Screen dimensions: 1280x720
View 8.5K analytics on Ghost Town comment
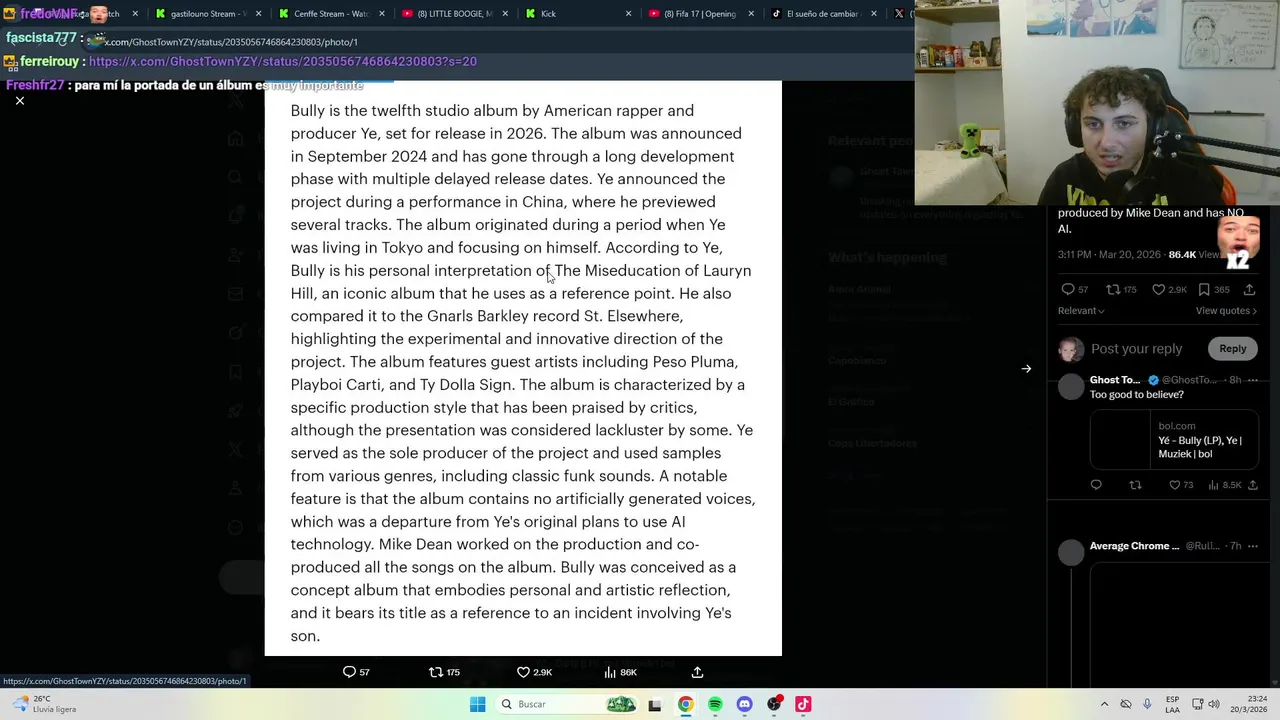1225,485
